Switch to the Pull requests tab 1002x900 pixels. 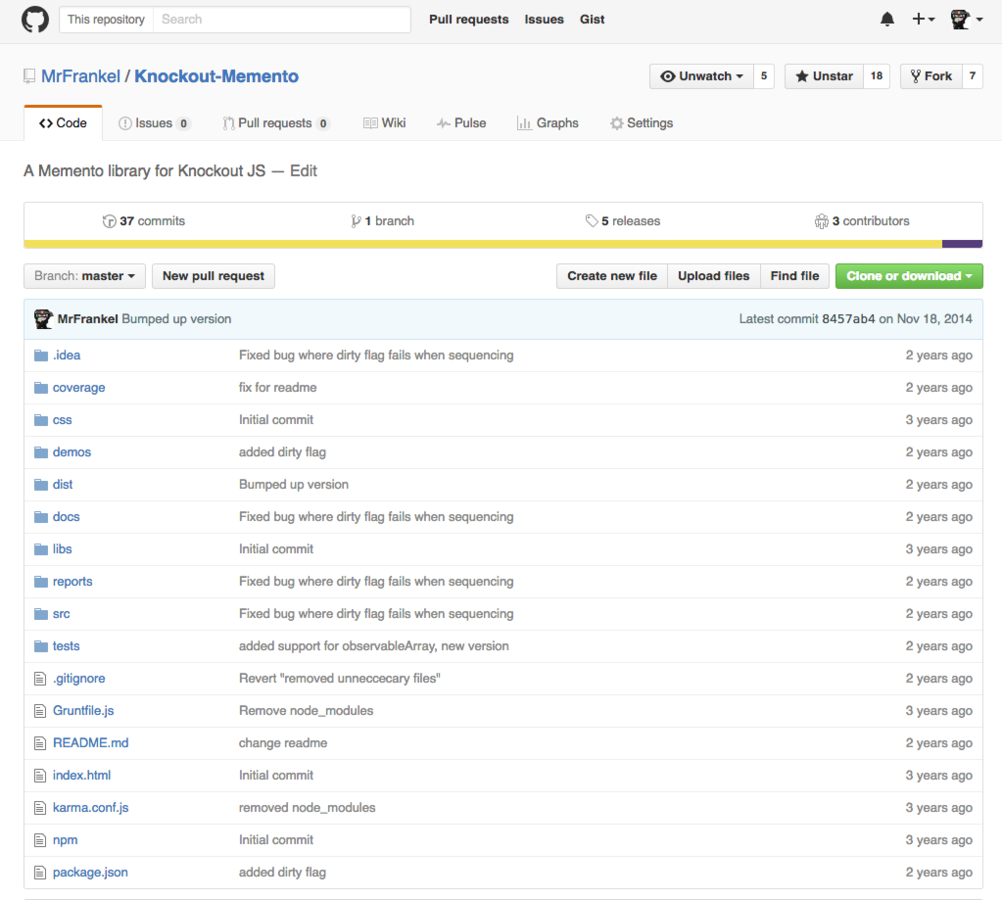276,123
